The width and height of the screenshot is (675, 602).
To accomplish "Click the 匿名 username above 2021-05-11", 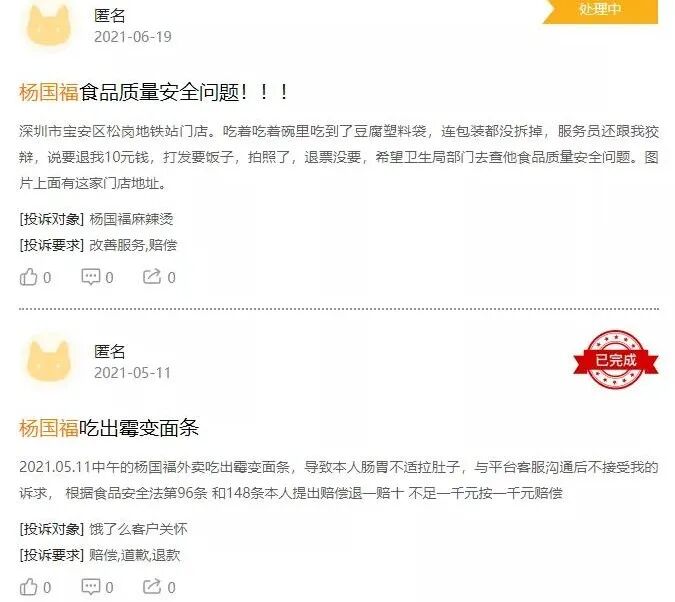I will [x=110, y=351].
